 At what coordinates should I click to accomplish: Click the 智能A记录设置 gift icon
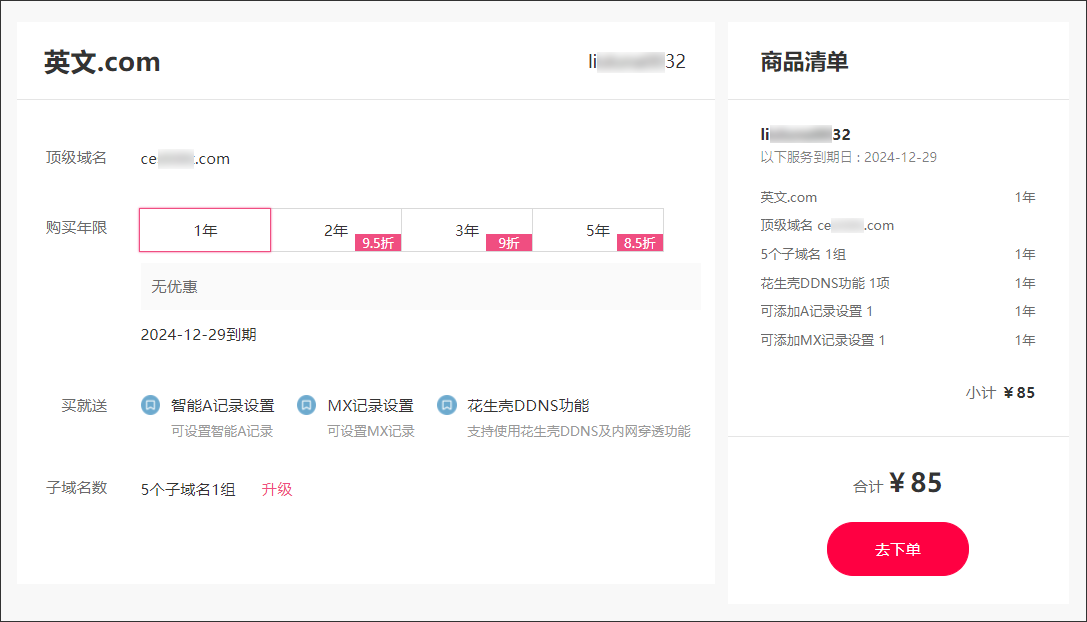[150, 405]
